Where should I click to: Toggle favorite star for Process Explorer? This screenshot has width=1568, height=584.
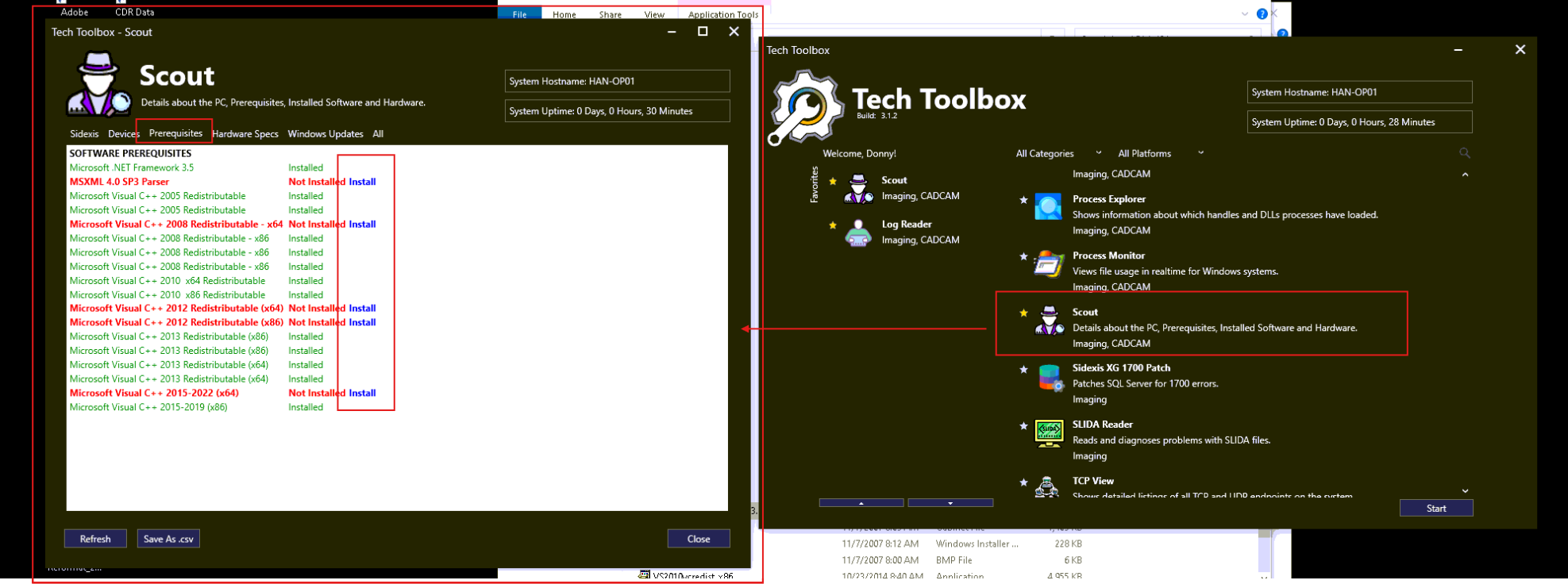pos(1023,200)
